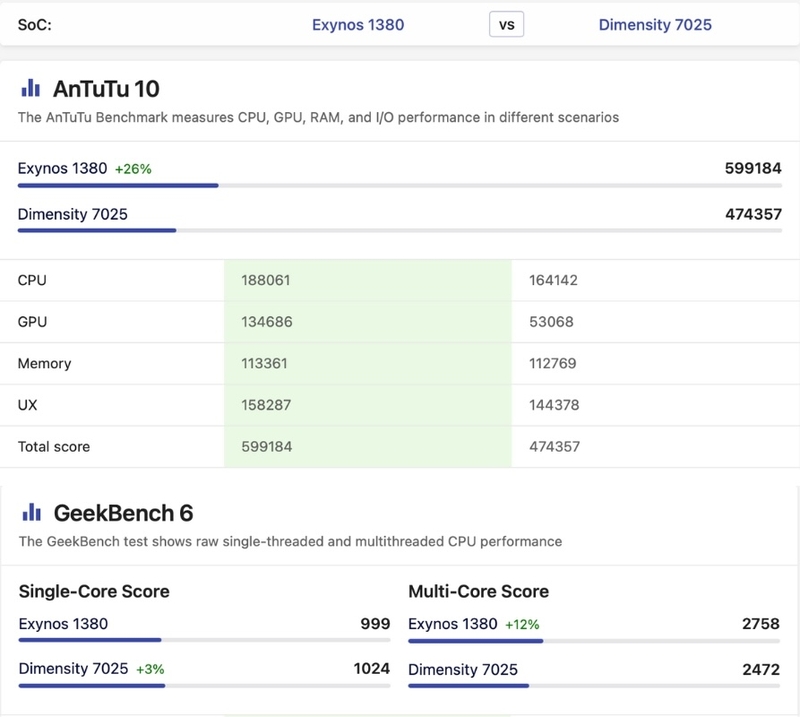Select the +26% badge beside Exynos 1380
The height and width of the screenshot is (717, 800).
[133, 169]
